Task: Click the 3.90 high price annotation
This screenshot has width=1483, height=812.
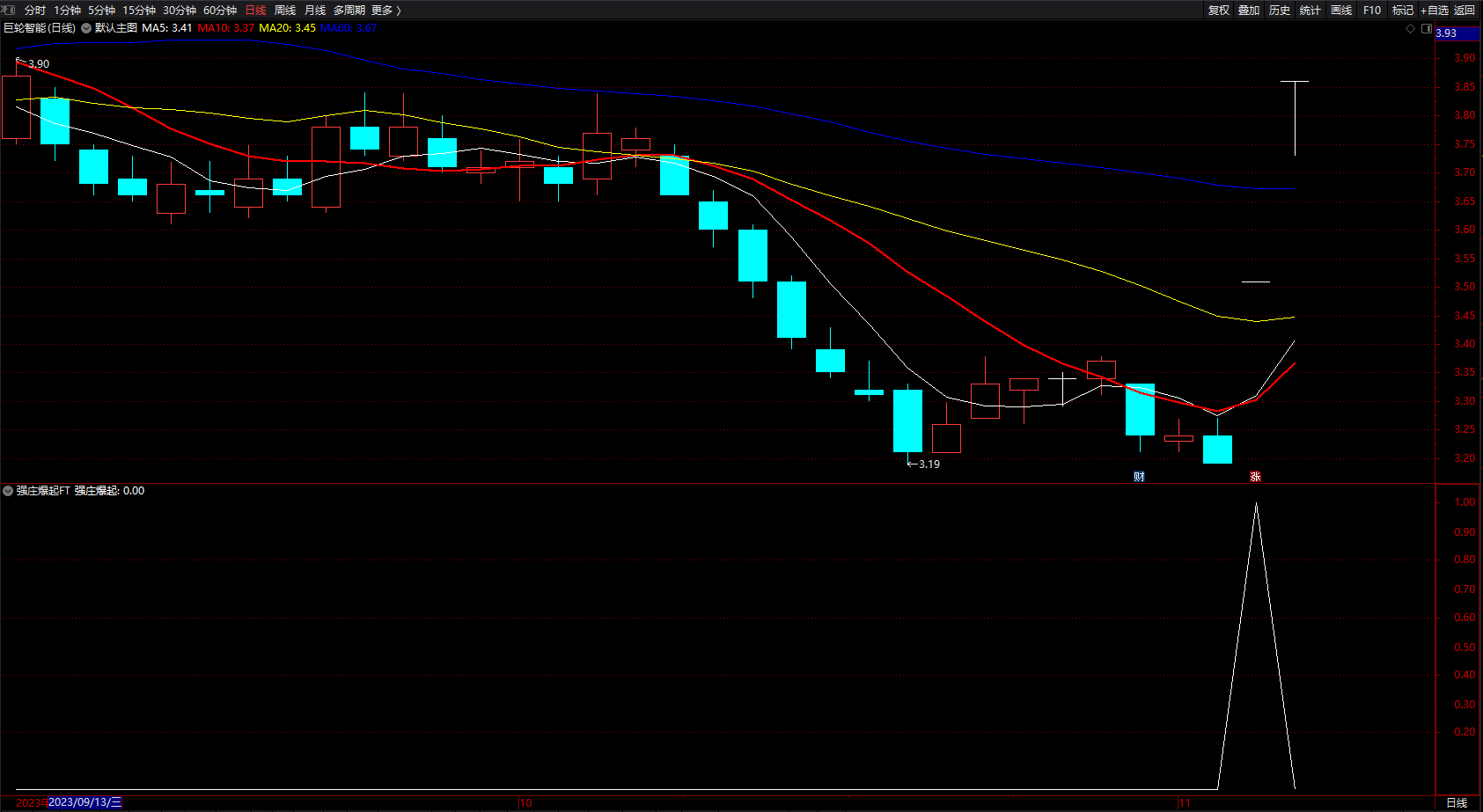Action: point(39,64)
